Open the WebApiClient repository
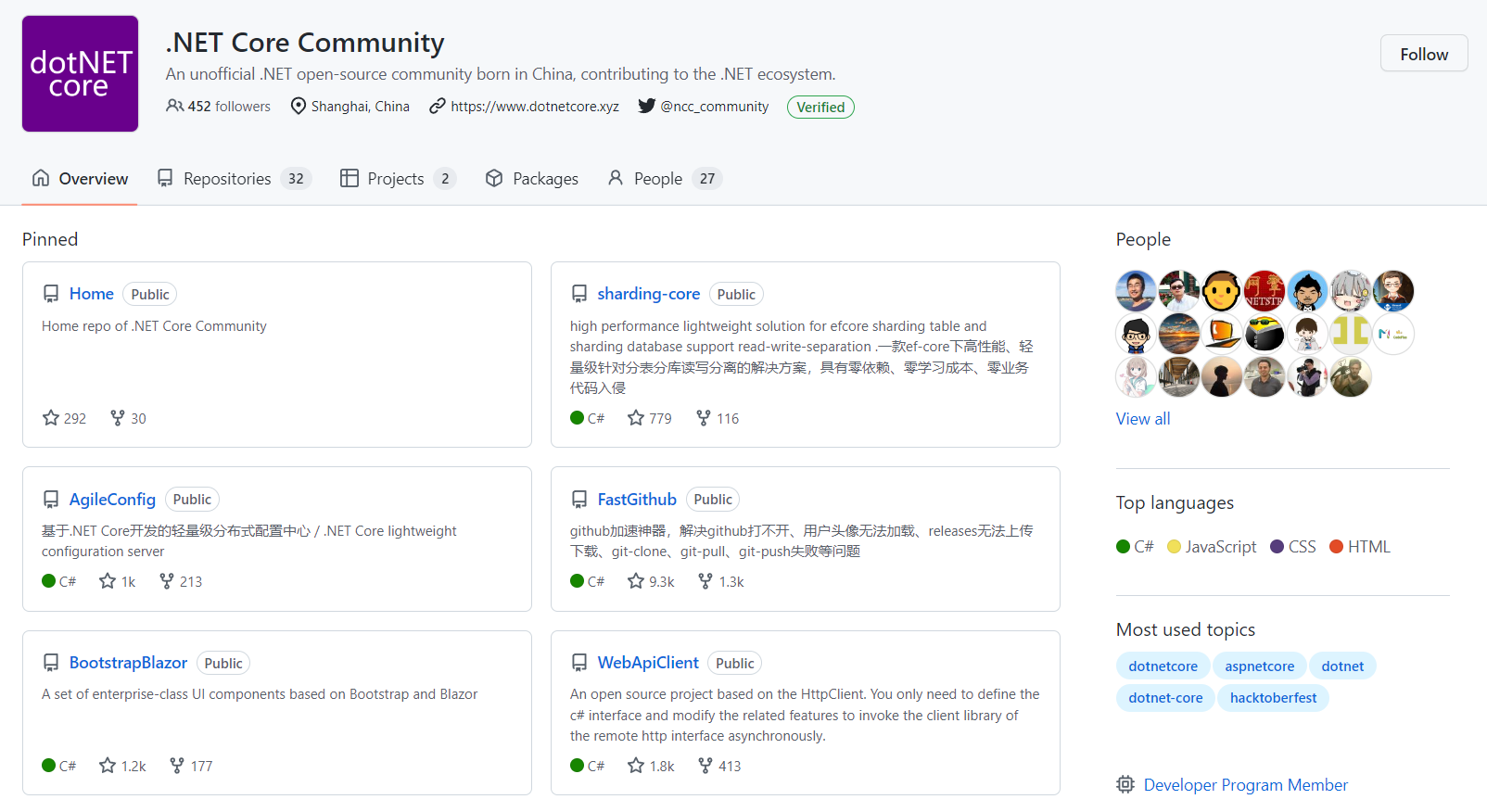 coord(648,663)
